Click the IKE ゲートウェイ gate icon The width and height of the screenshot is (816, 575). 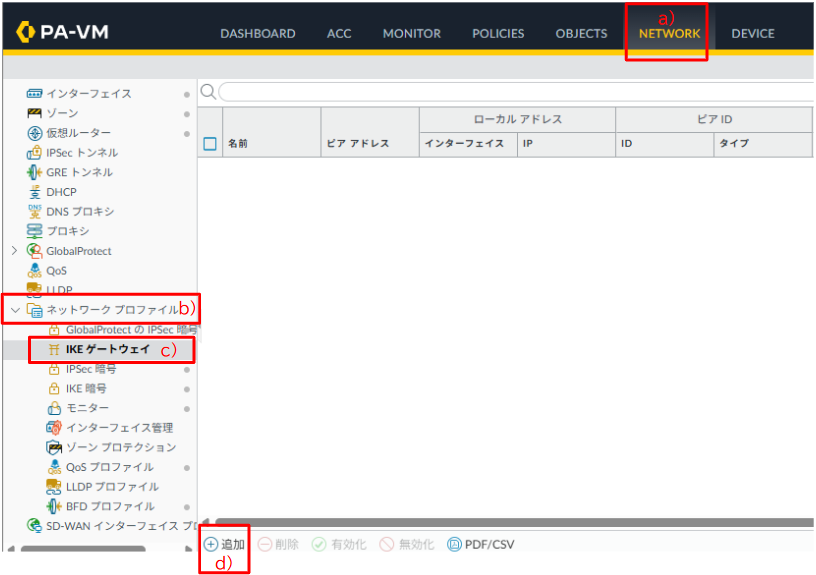[54, 349]
